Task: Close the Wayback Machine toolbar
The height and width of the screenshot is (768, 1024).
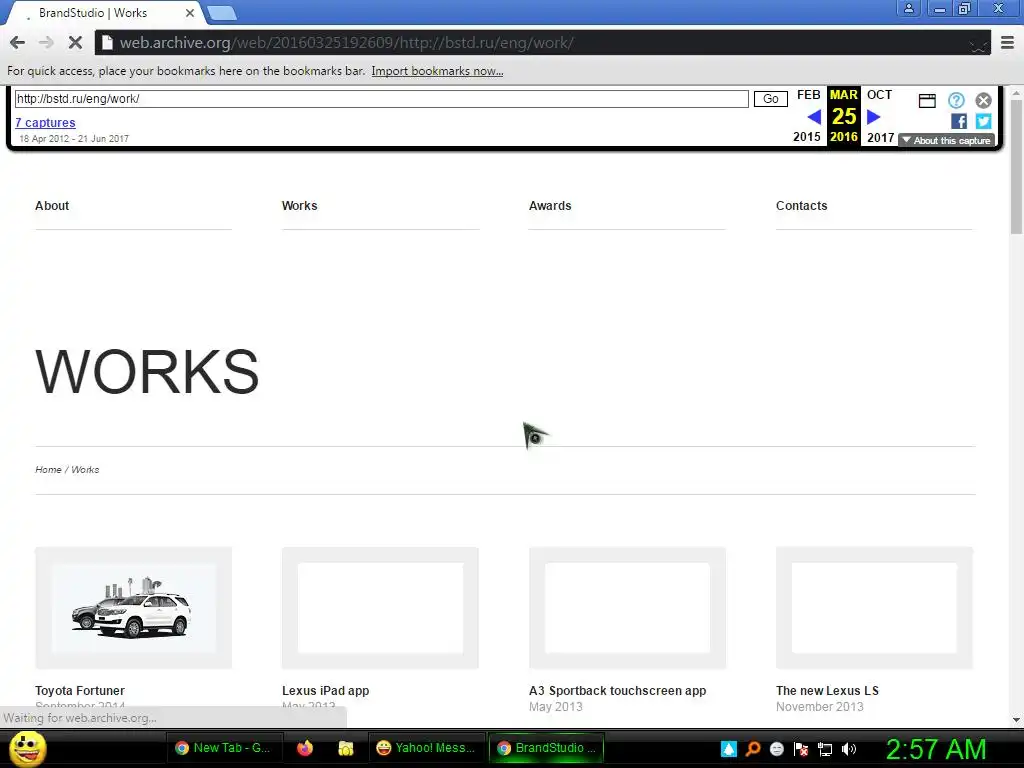Action: (984, 100)
